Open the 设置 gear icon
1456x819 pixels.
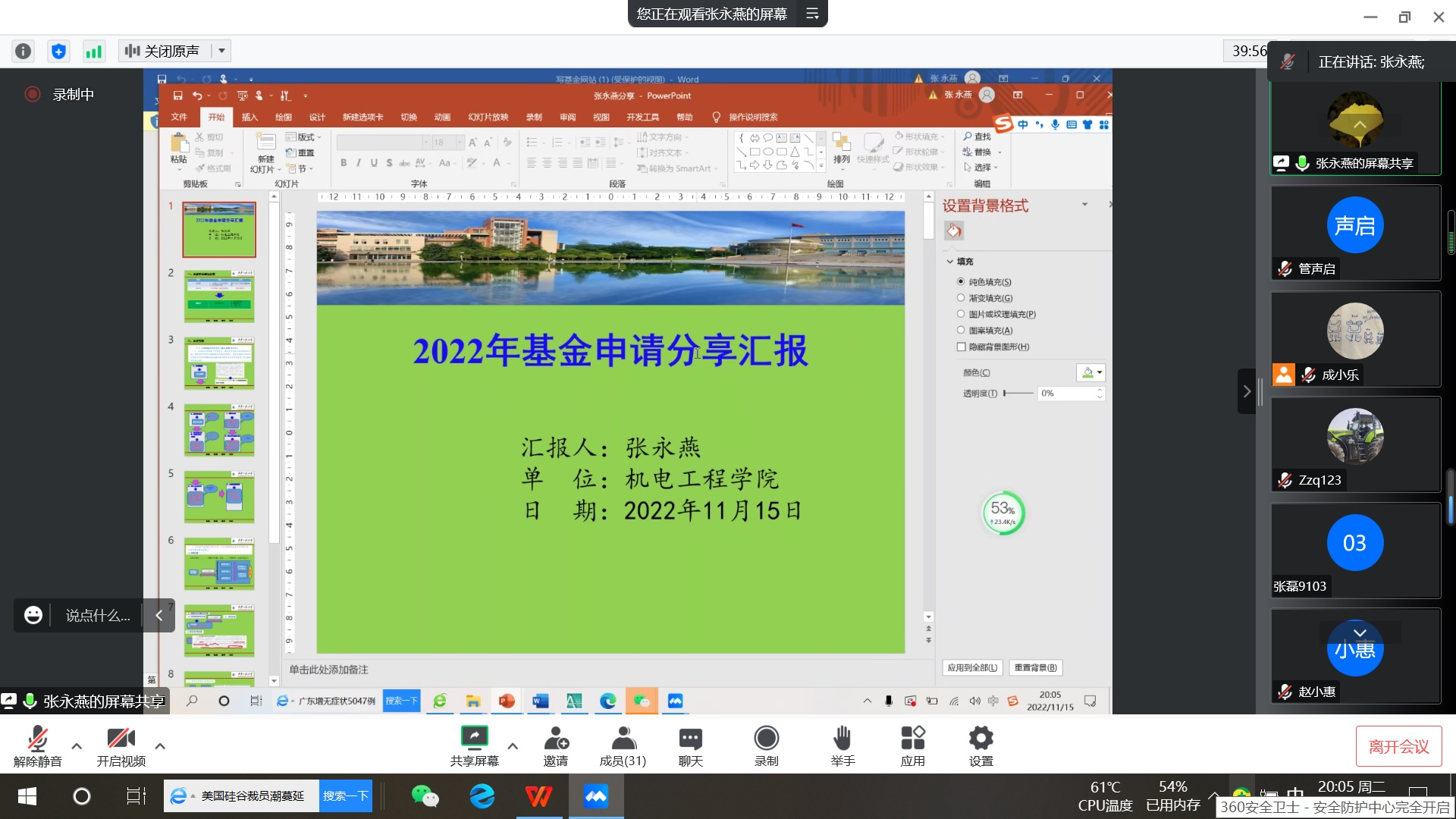coord(981,739)
